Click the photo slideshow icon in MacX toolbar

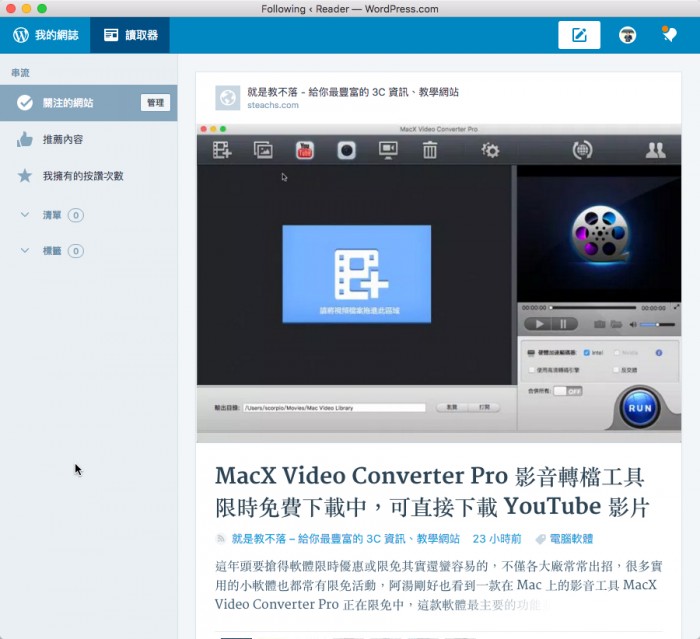pos(263,150)
